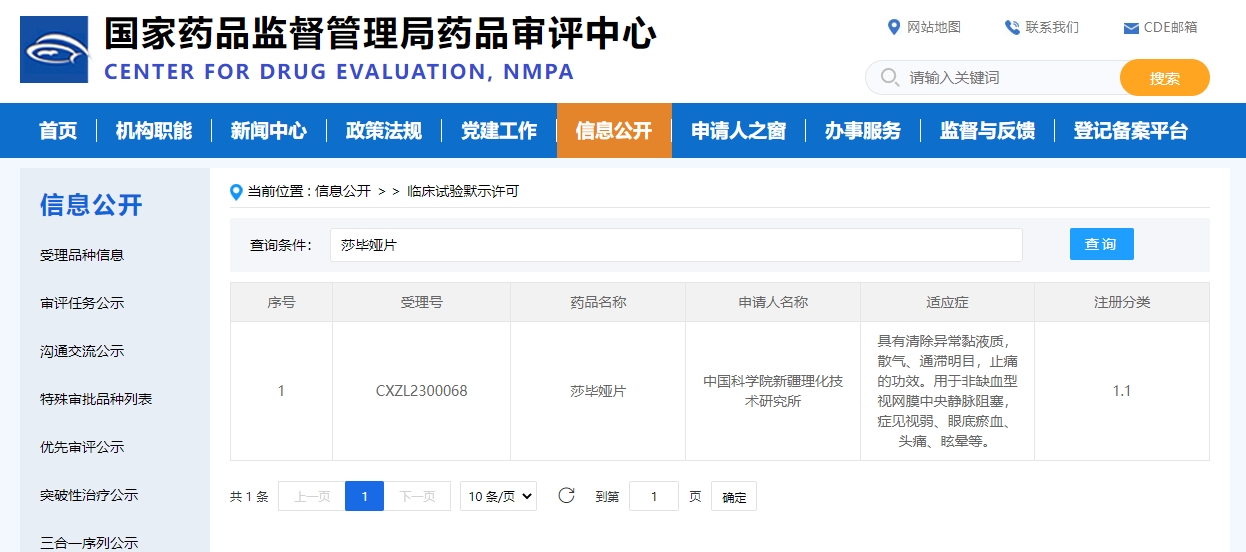Click the CDE logo icon
Viewport: 1246px width, 552px height.
tap(55, 49)
